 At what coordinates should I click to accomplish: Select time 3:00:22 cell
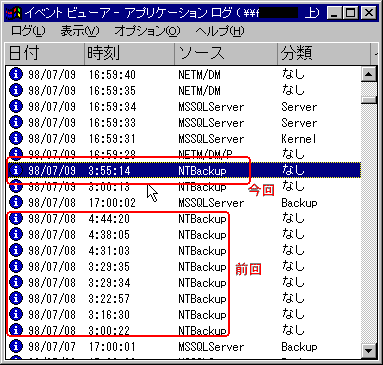click(x=109, y=330)
